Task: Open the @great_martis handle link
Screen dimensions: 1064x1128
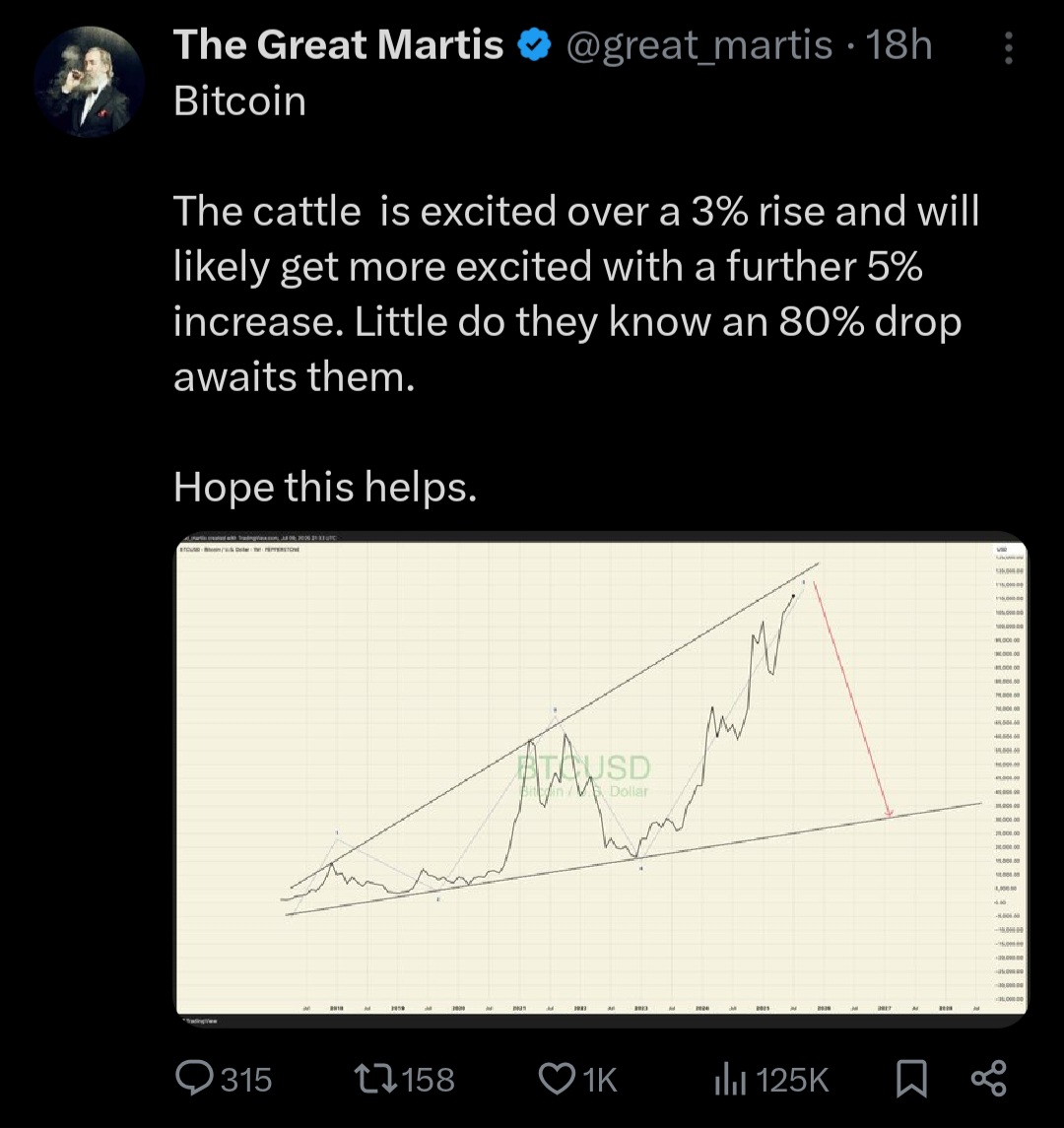Action: coord(699,46)
